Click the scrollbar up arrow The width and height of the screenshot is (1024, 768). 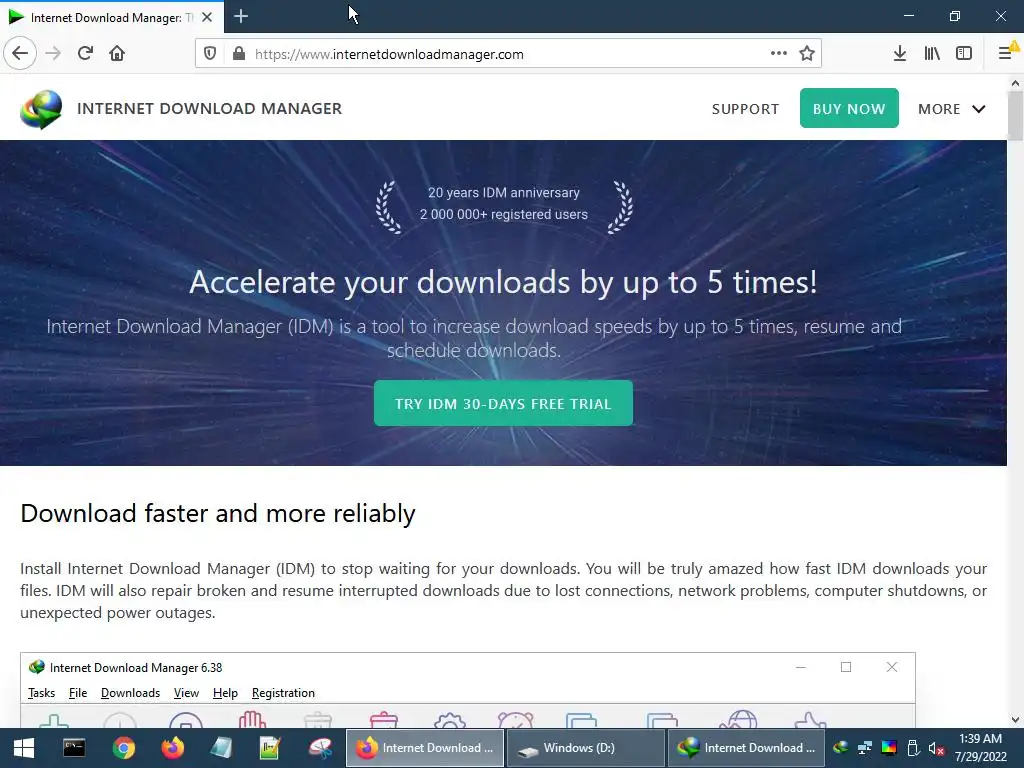1015,83
